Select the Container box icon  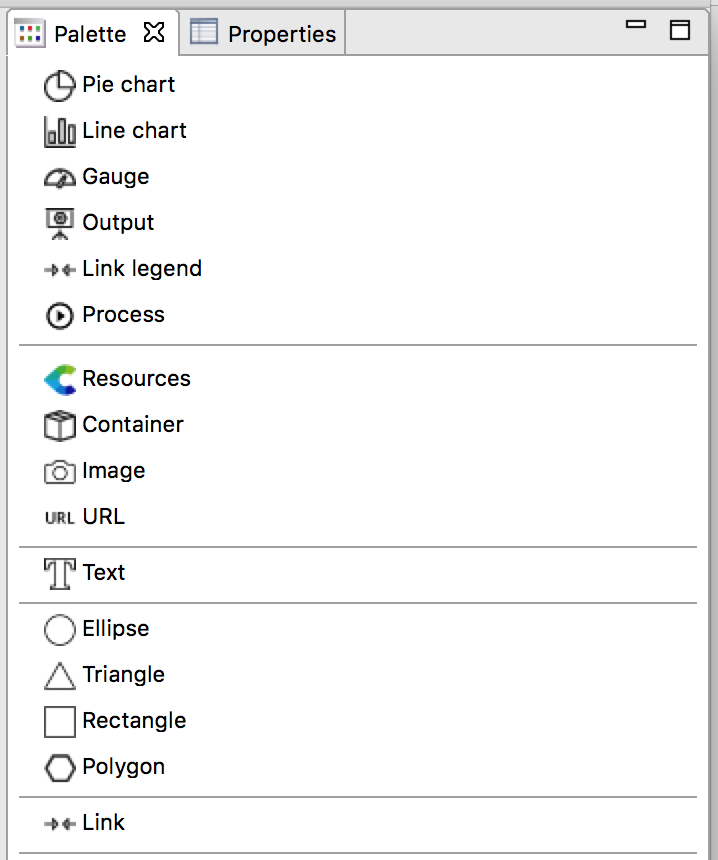(x=60, y=426)
